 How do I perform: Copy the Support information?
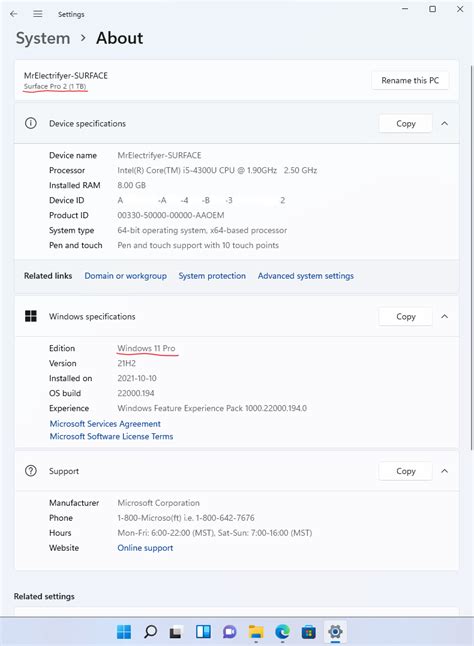[406, 470]
